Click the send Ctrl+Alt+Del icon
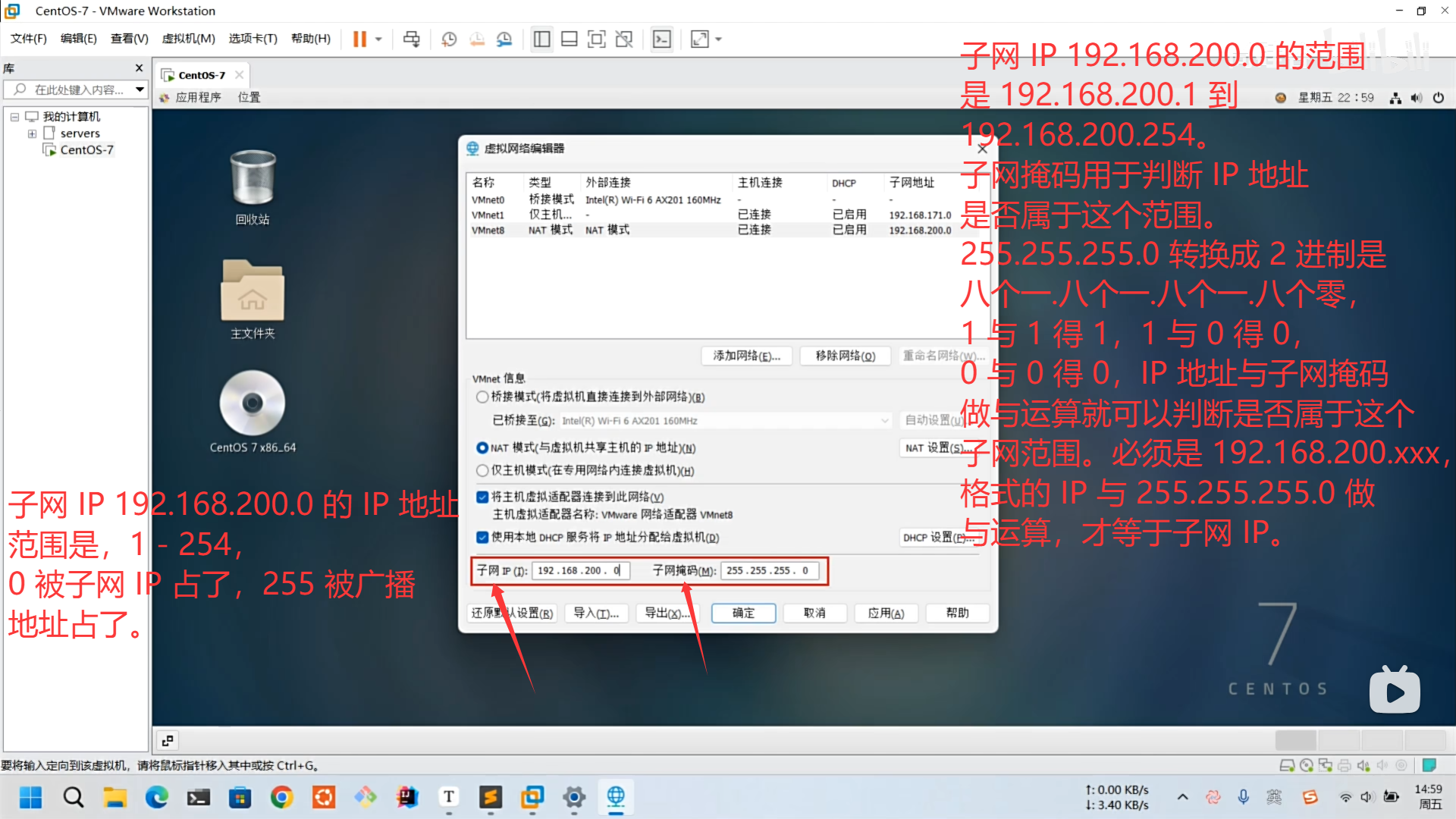Screen dimensions: 1456x819 [411, 39]
